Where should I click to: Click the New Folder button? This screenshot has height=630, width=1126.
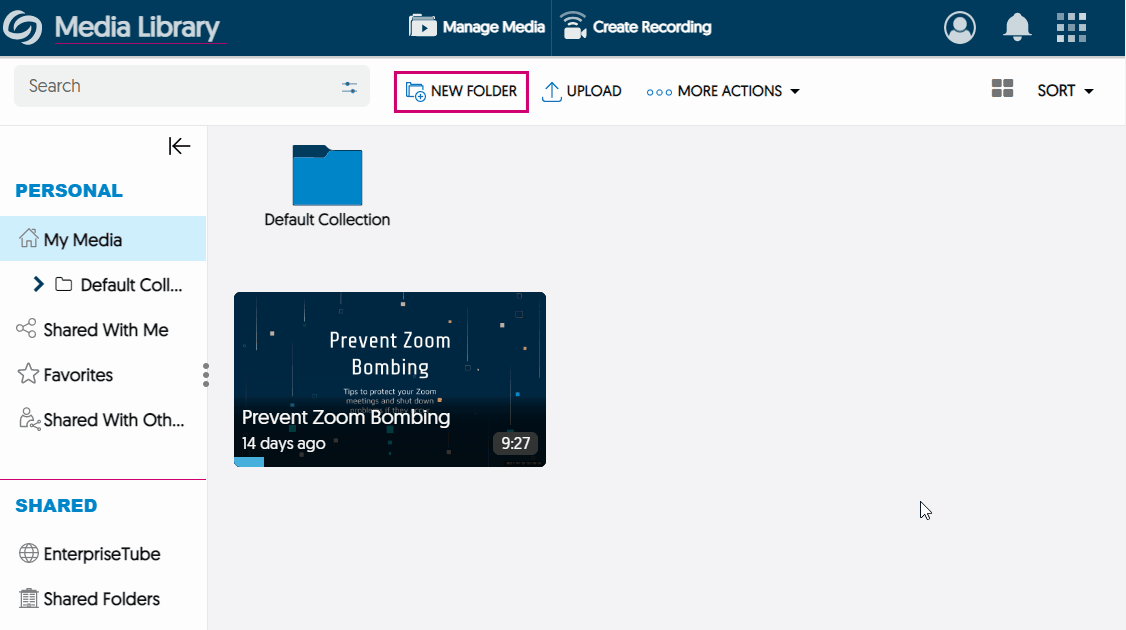[461, 91]
